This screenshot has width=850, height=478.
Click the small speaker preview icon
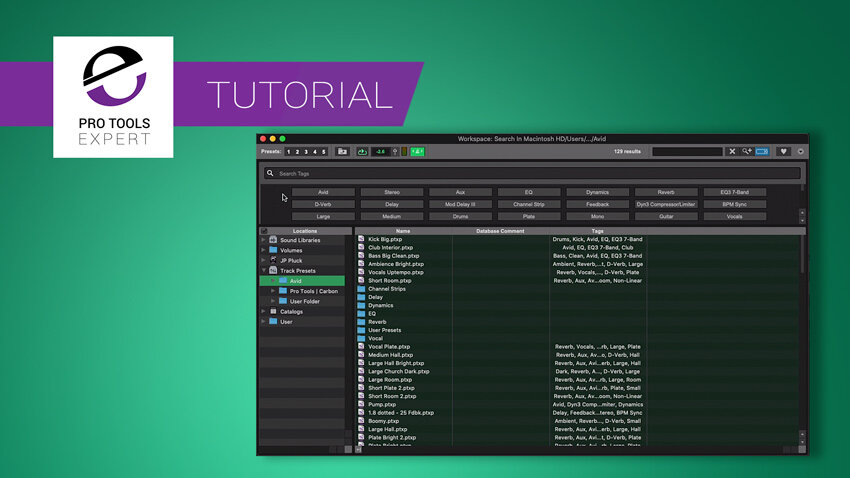tap(395, 152)
